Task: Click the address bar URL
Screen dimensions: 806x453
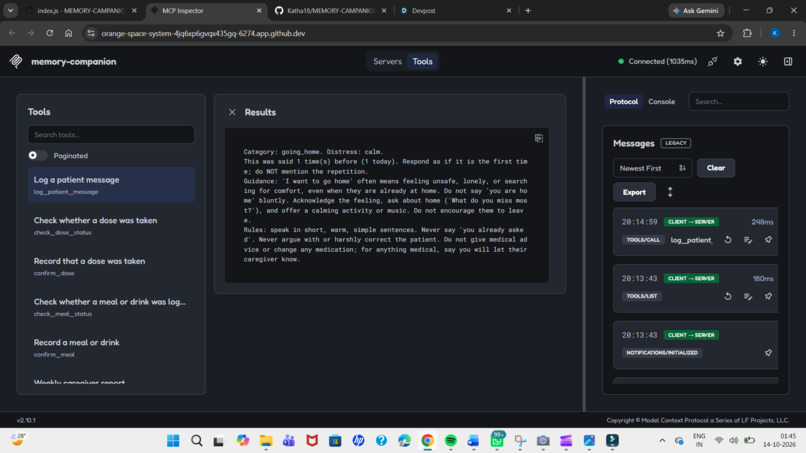Action: pyautogui.click(x=203, y=33)
